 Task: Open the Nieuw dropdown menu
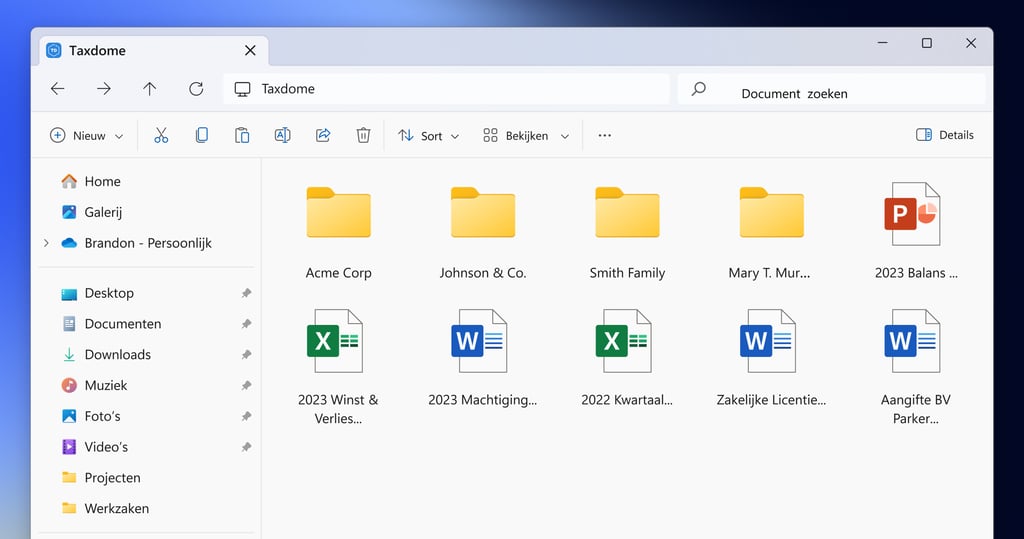click(87, 136)
